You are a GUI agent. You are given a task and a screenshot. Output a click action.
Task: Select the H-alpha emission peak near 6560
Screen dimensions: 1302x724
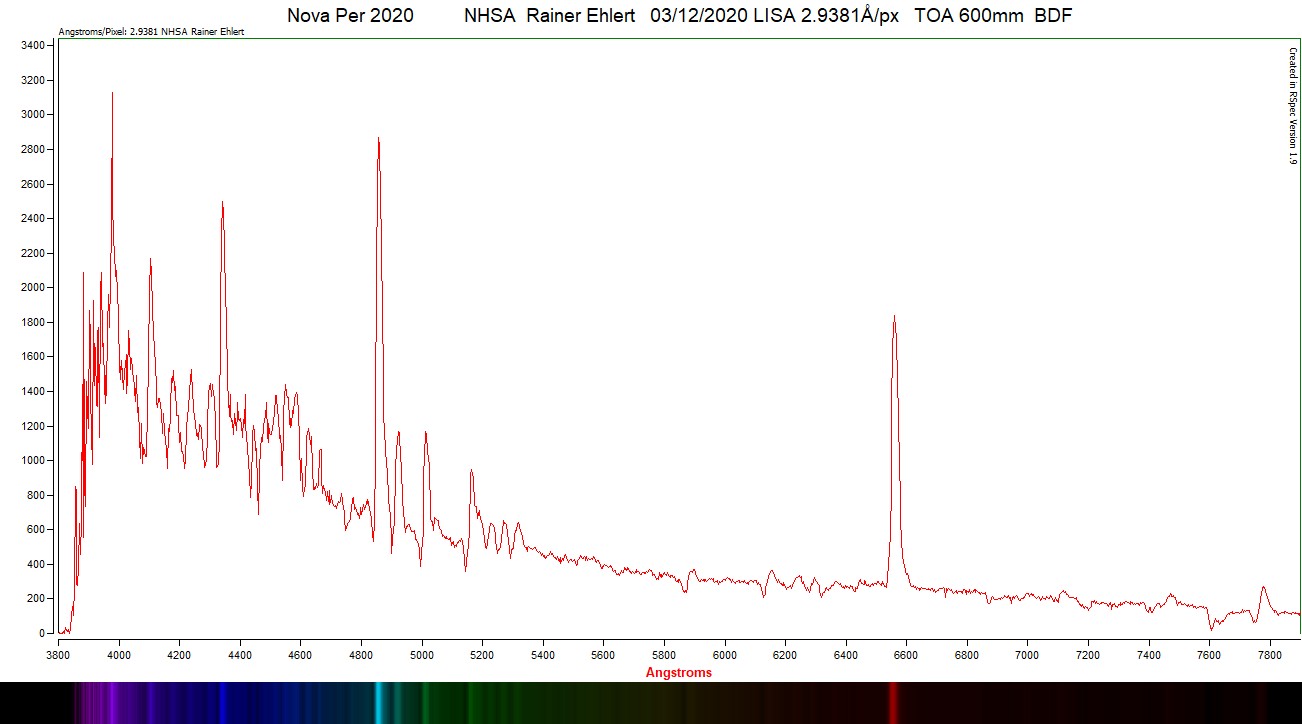[894, 318]
